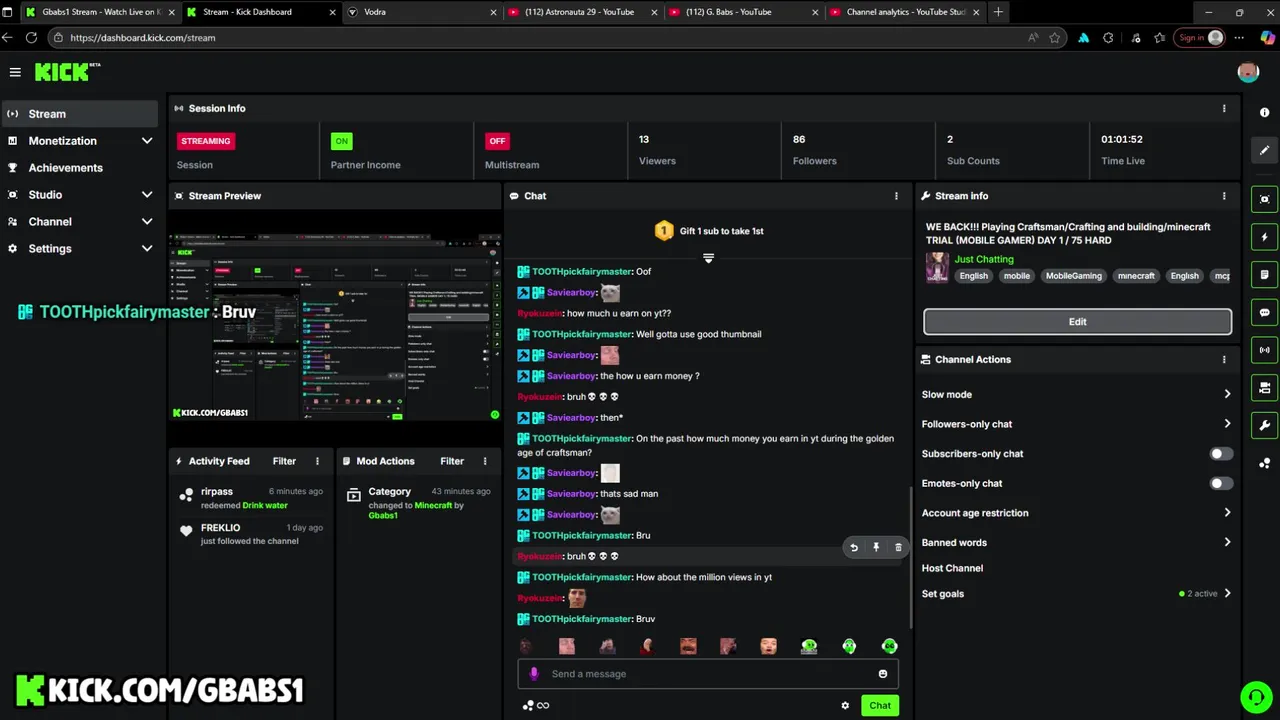Open the emoji picker in message box
This screenshot has height=720, width=1280.
point(883,674)
